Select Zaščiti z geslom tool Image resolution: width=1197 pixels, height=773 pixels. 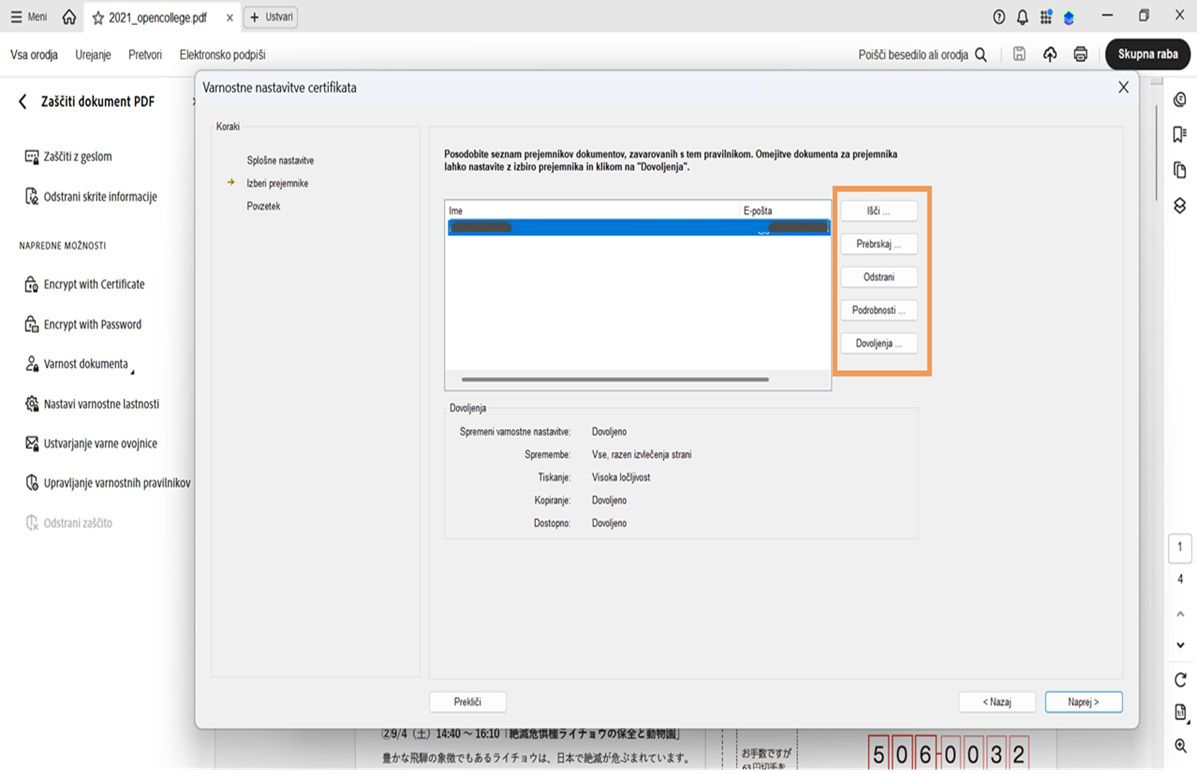point(69,156)
